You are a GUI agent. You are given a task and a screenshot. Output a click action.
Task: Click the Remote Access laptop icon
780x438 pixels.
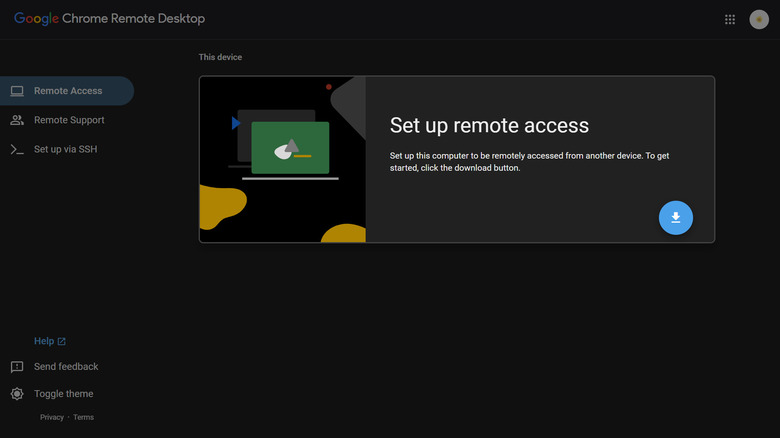[17, 91]
